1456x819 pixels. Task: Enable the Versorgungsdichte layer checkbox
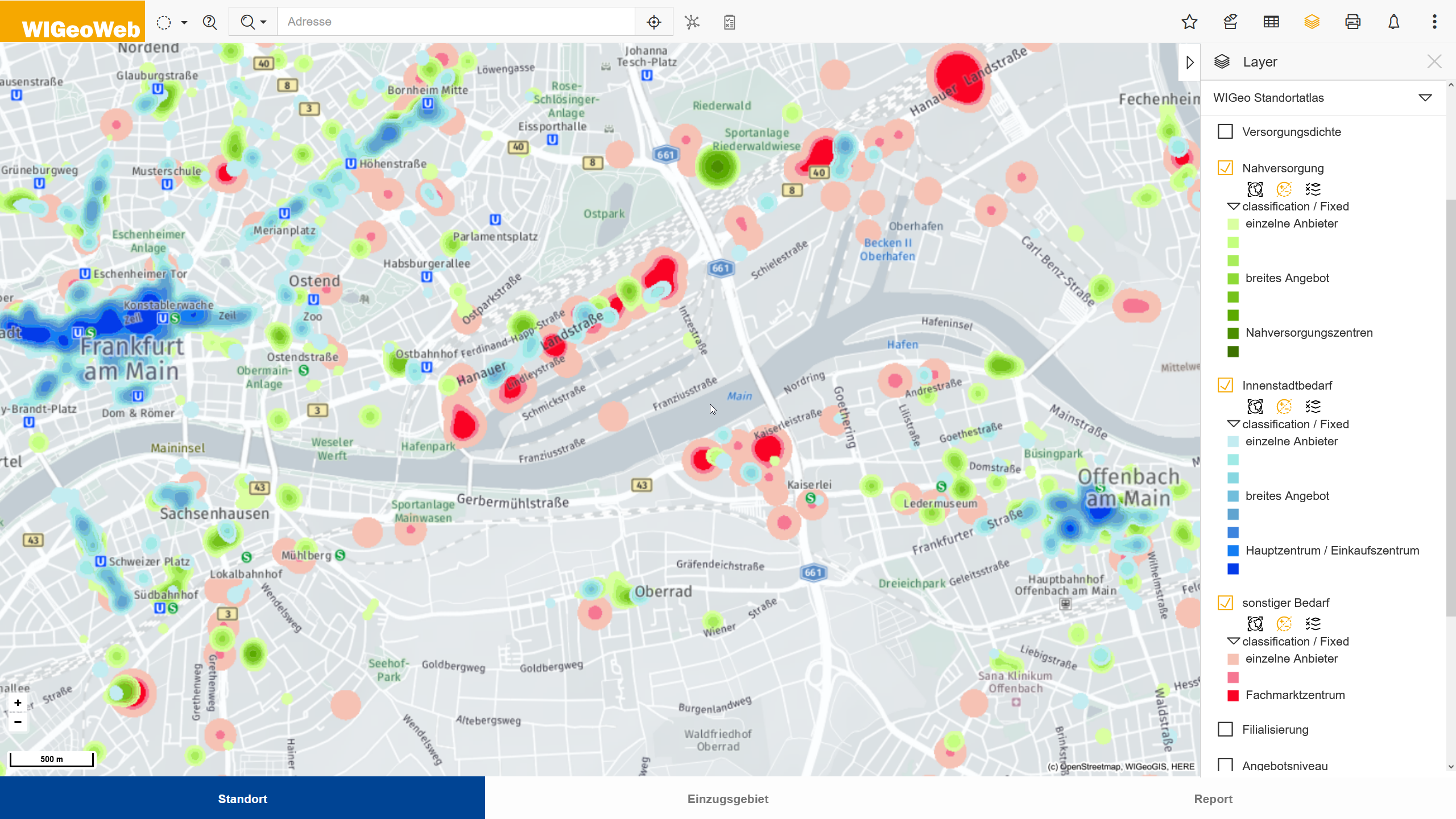pyautogui.click(x=1225, y=132)
